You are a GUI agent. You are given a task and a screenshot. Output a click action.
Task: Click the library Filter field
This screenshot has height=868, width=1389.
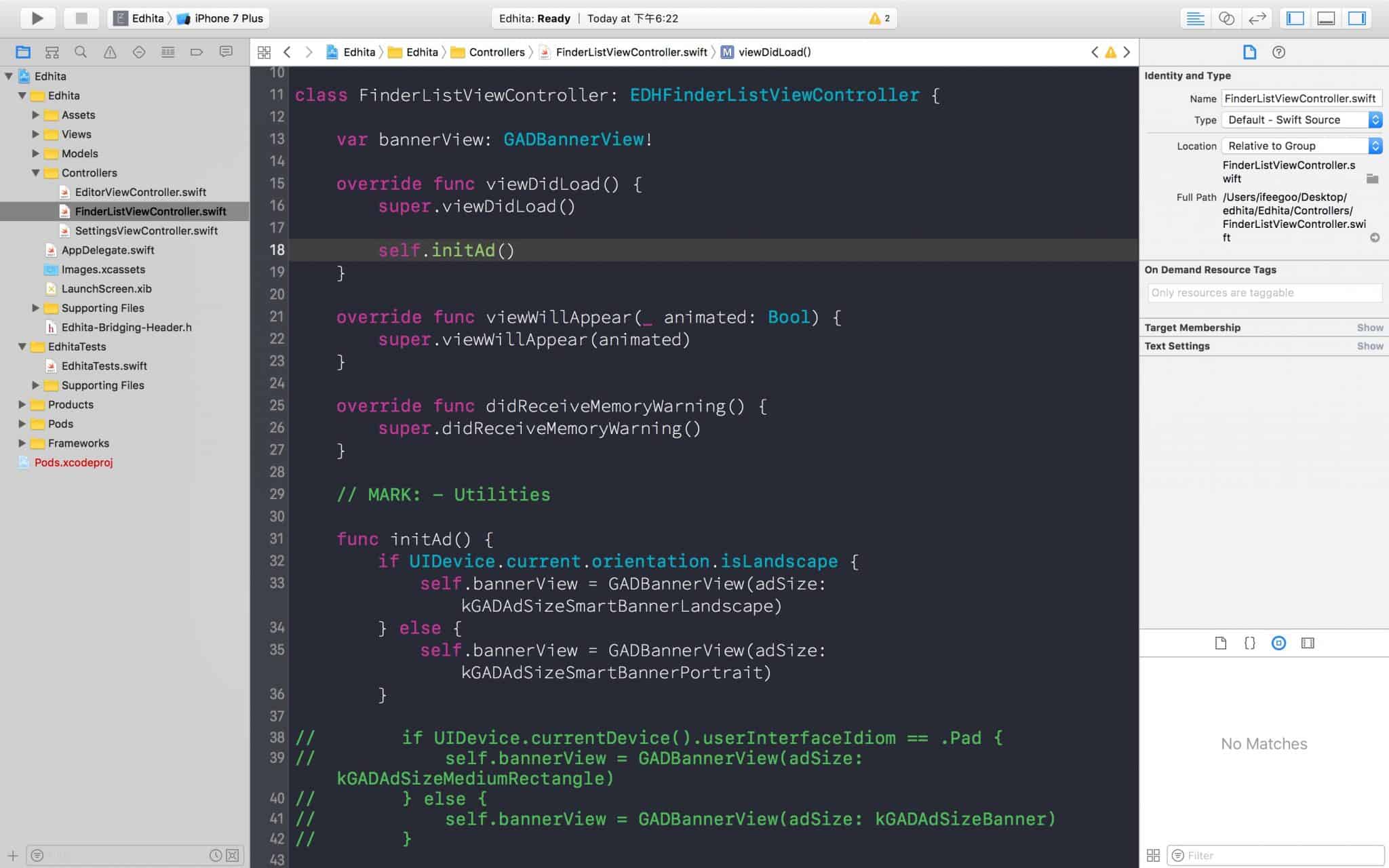(1275, 855)
